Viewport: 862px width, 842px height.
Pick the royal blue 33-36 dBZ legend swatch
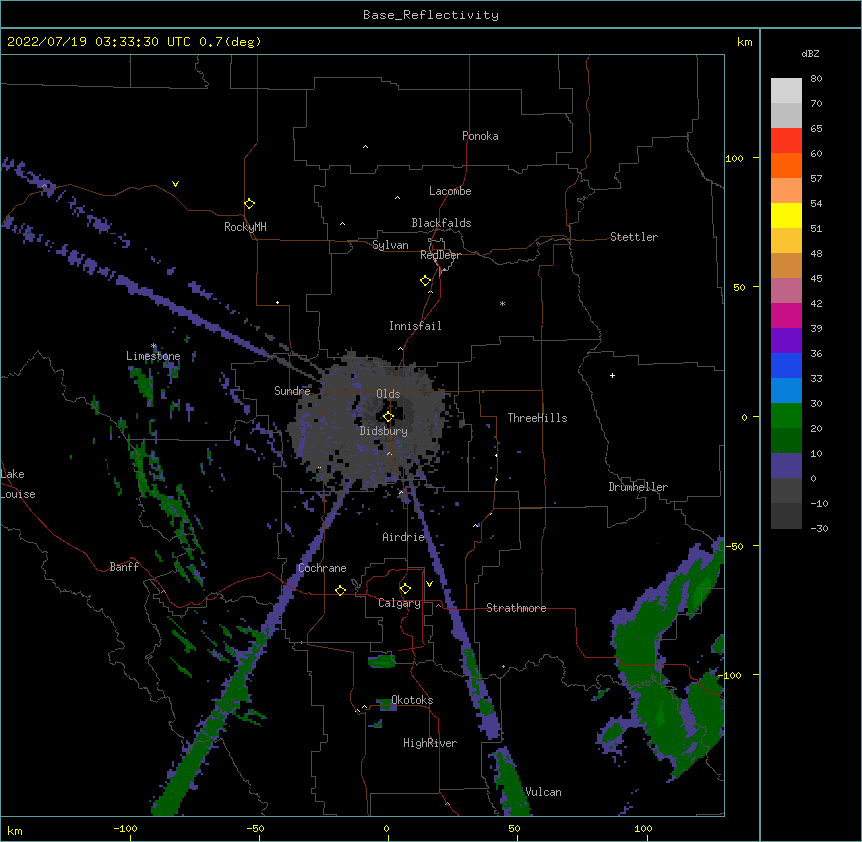click(786, 365)
